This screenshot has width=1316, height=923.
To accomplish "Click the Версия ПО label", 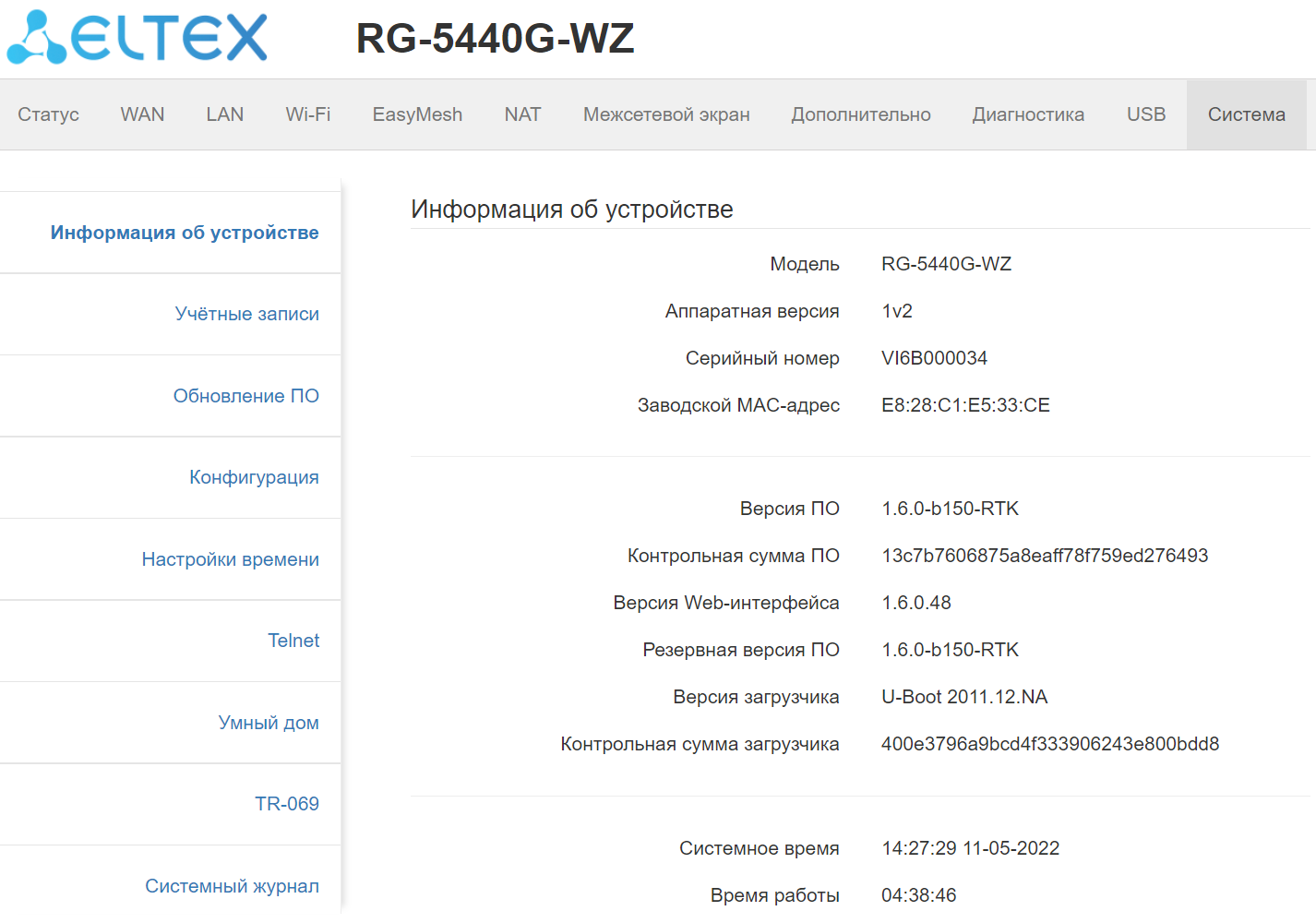I will point(790,509).
